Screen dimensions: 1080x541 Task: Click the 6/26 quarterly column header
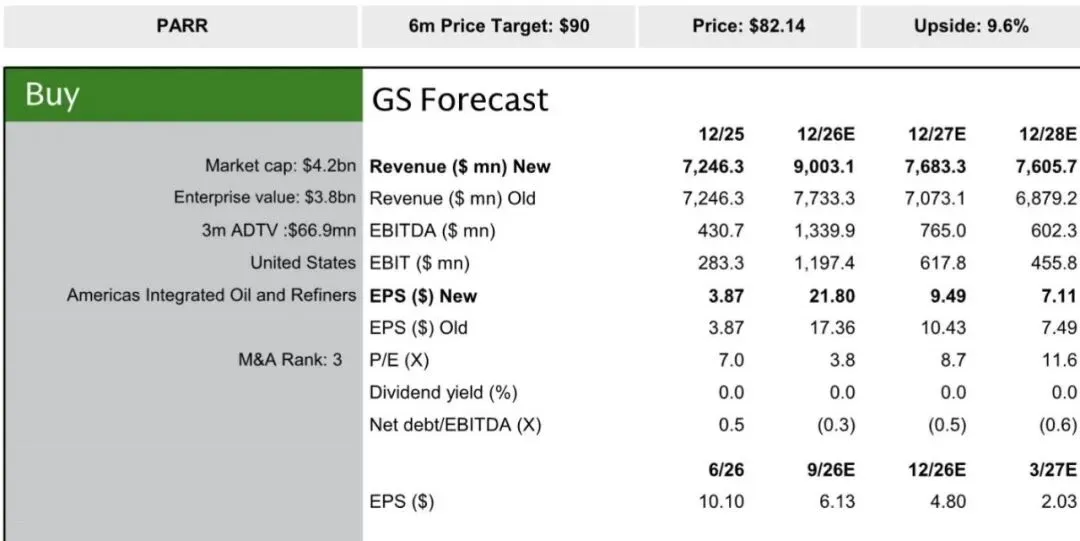725,470
